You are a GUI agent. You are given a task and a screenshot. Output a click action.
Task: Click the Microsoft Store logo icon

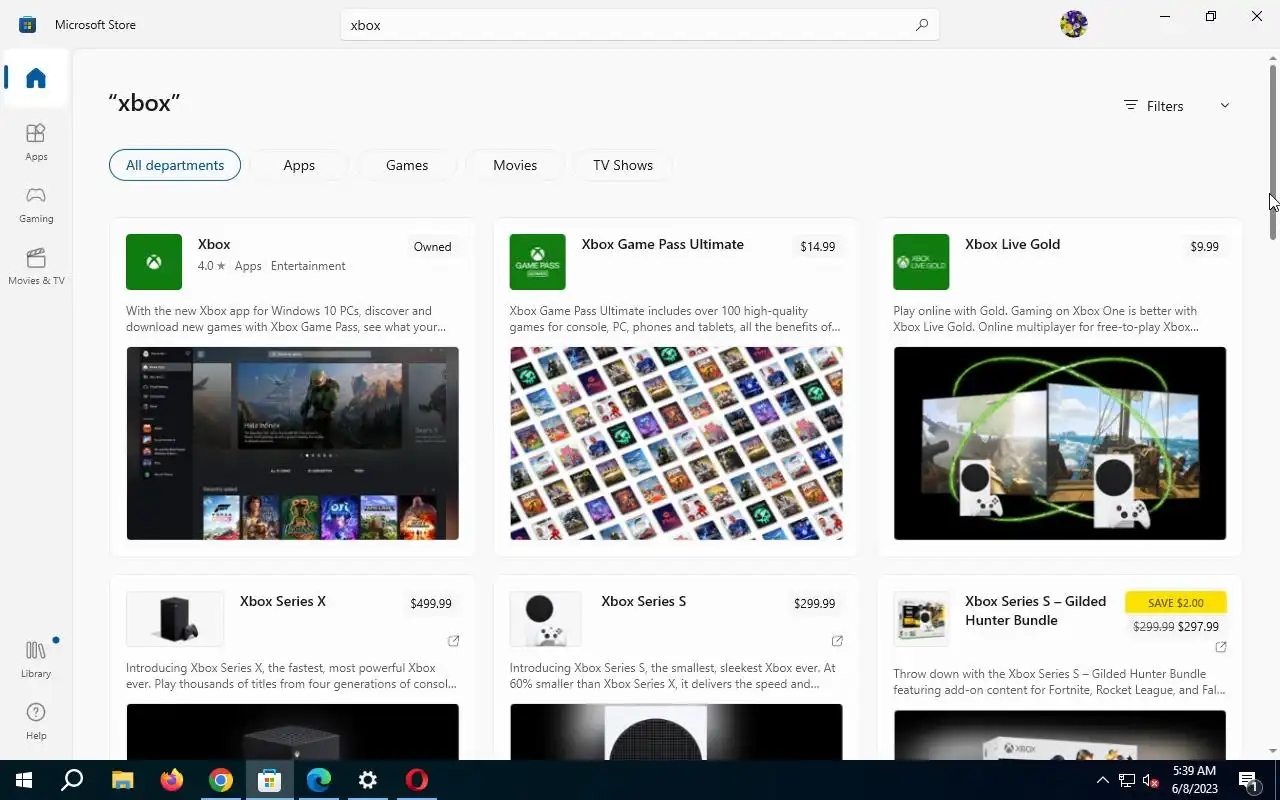28,24
